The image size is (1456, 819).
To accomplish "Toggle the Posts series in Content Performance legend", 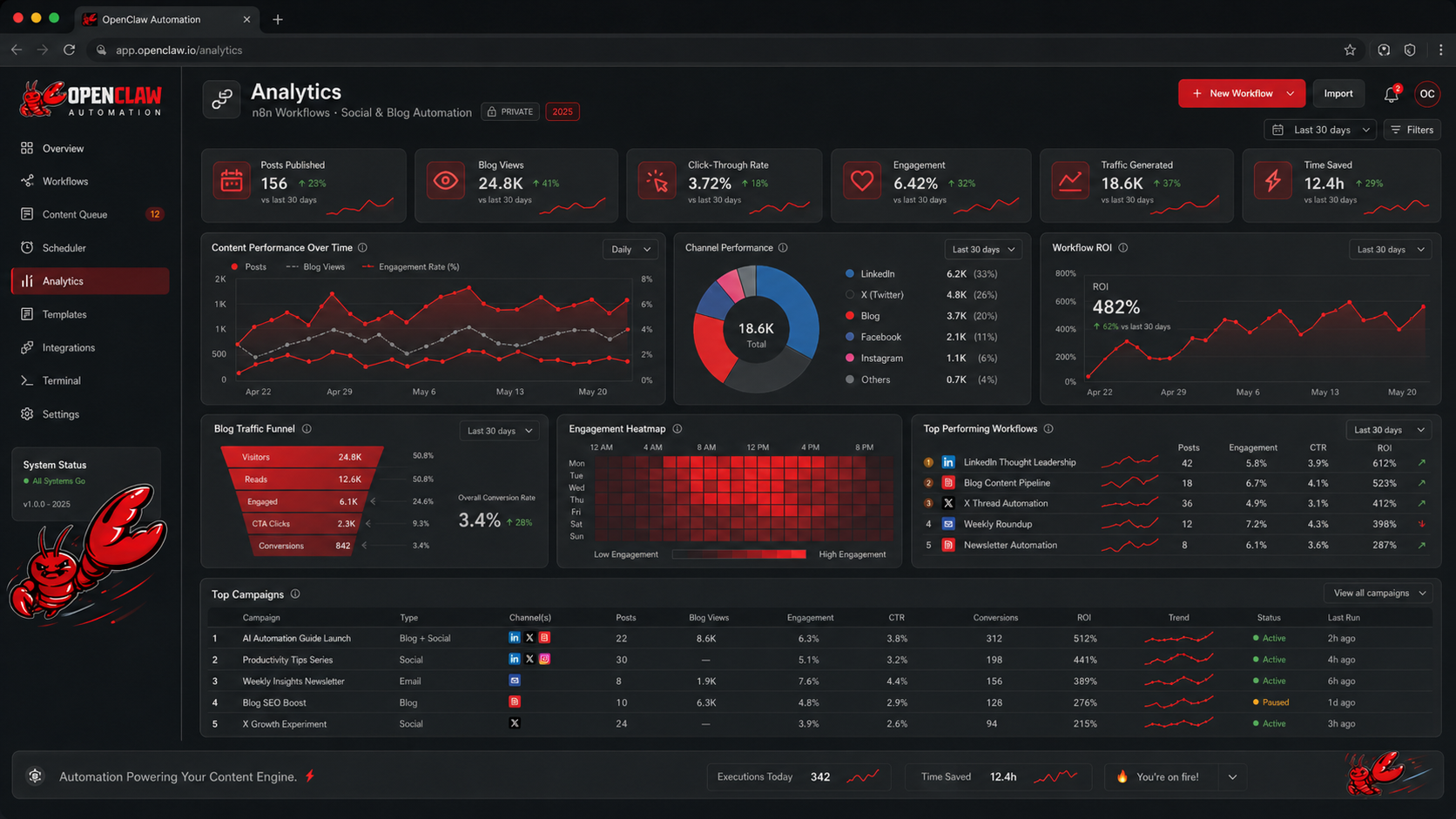I will tap(248, 266).
